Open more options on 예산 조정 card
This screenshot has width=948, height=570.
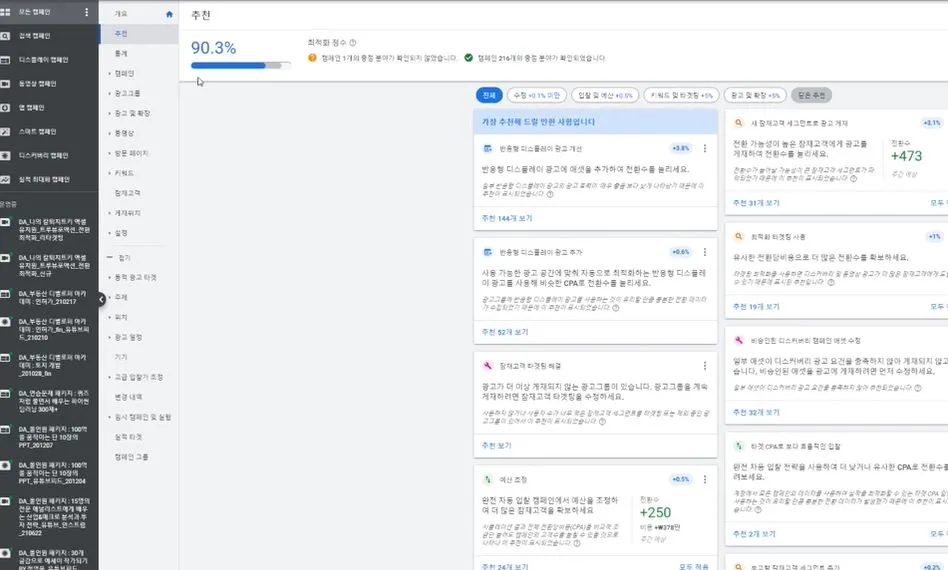(x=704, y=479)
